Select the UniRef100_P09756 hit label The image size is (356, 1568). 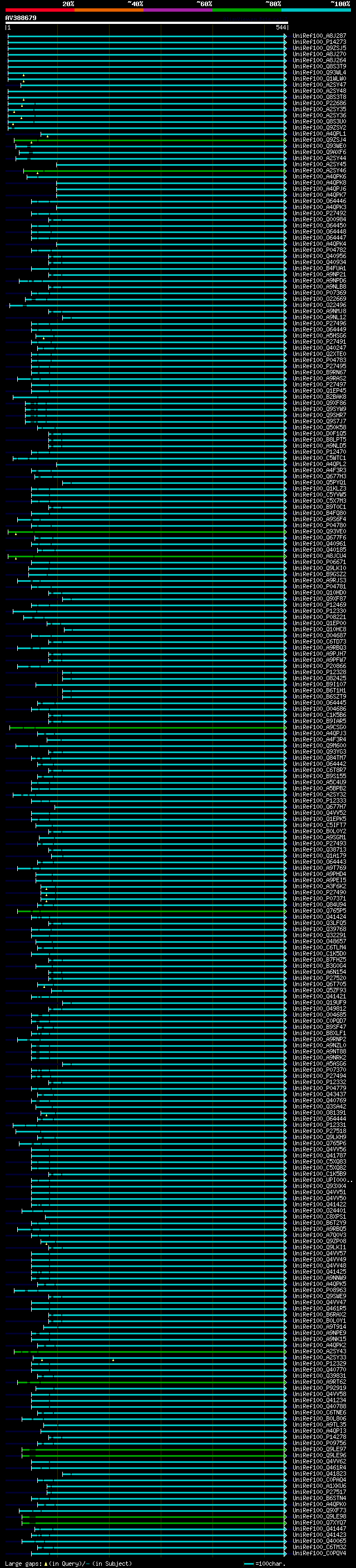tap(319, 1443)
